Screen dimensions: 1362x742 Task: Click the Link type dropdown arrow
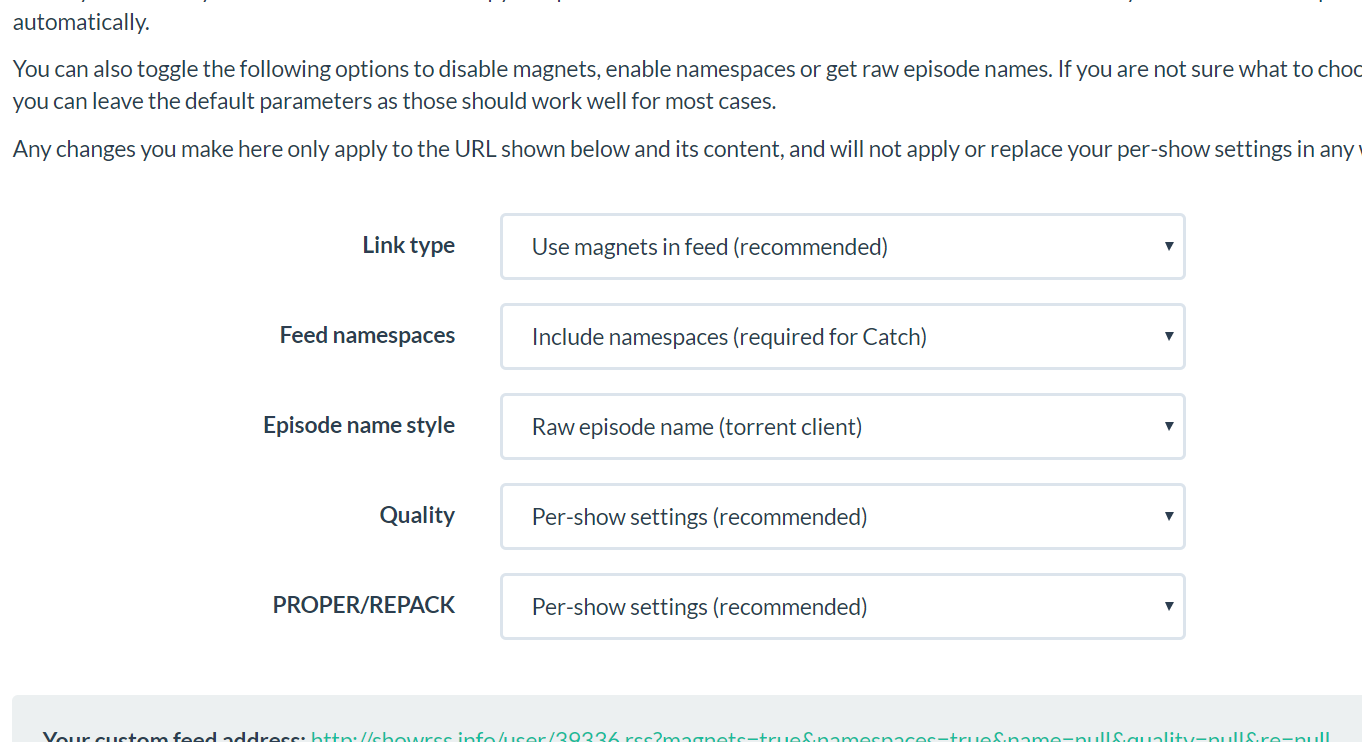click(1168, 246)
